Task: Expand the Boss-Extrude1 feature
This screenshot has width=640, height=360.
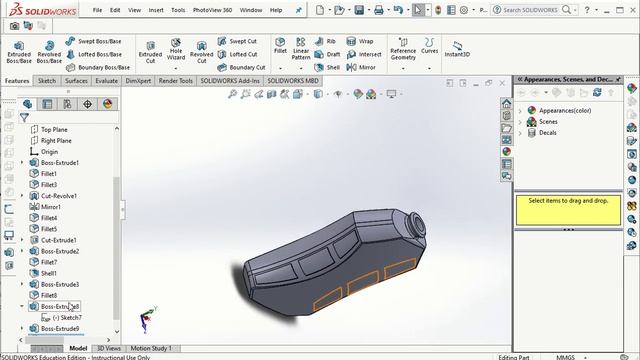Action: (x=22, y=162)
